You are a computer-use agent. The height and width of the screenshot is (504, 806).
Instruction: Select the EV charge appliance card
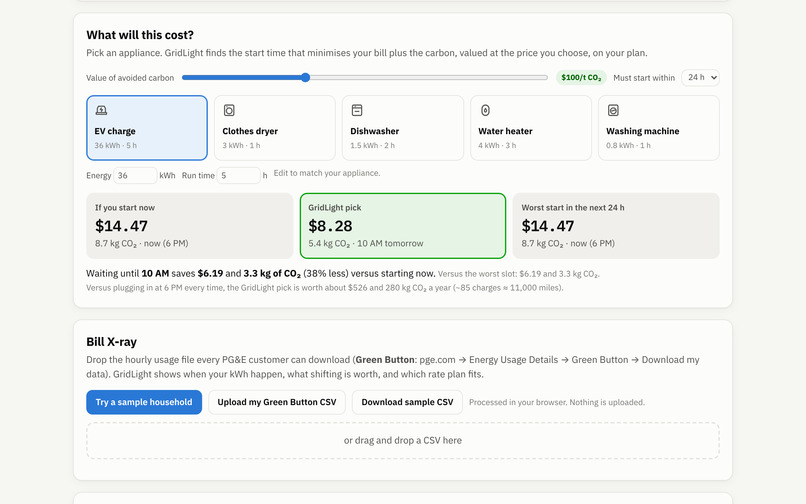pos(147,128)
